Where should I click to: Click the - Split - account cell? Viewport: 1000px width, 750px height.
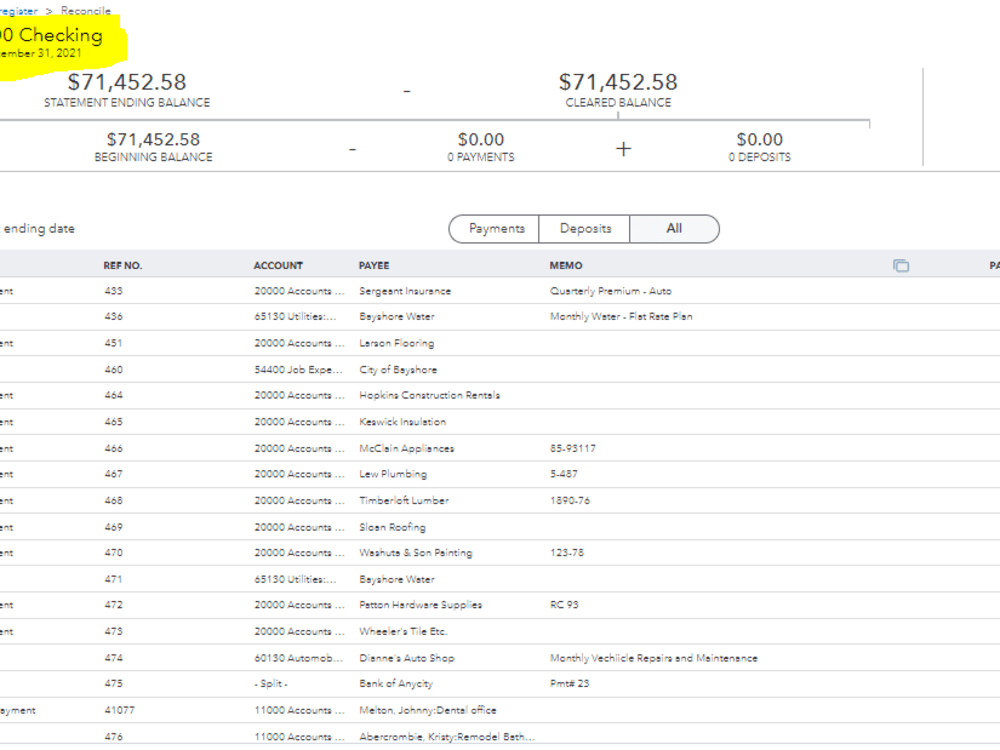[271, 684]
